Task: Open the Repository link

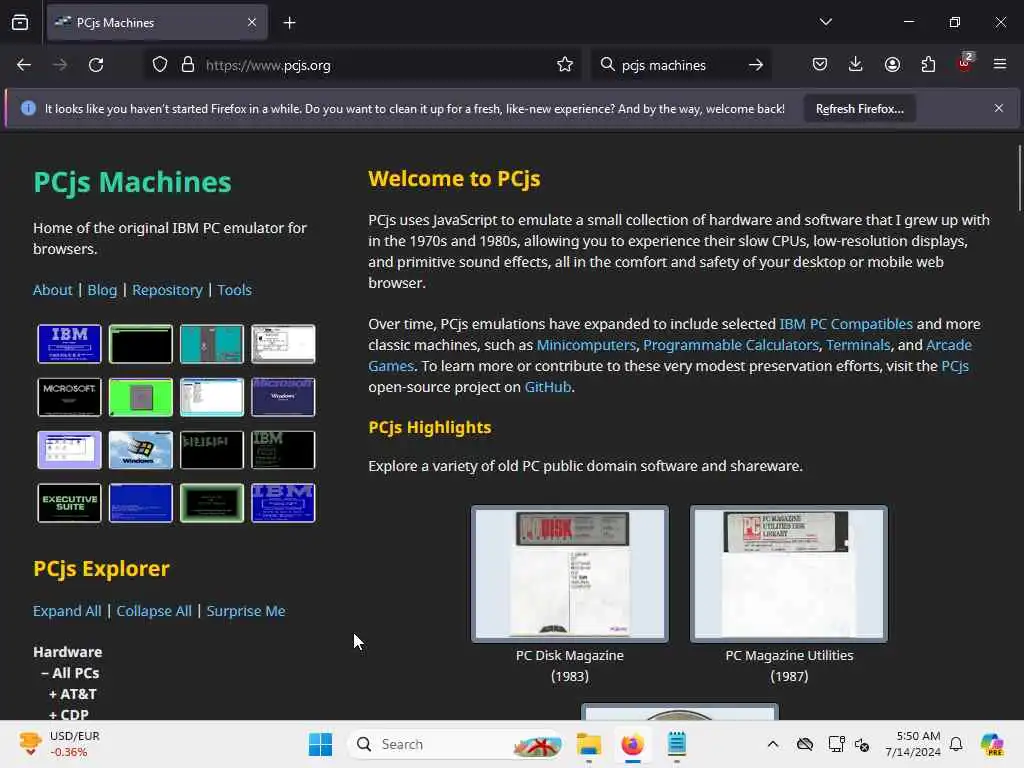Action: tap(167, 289)
